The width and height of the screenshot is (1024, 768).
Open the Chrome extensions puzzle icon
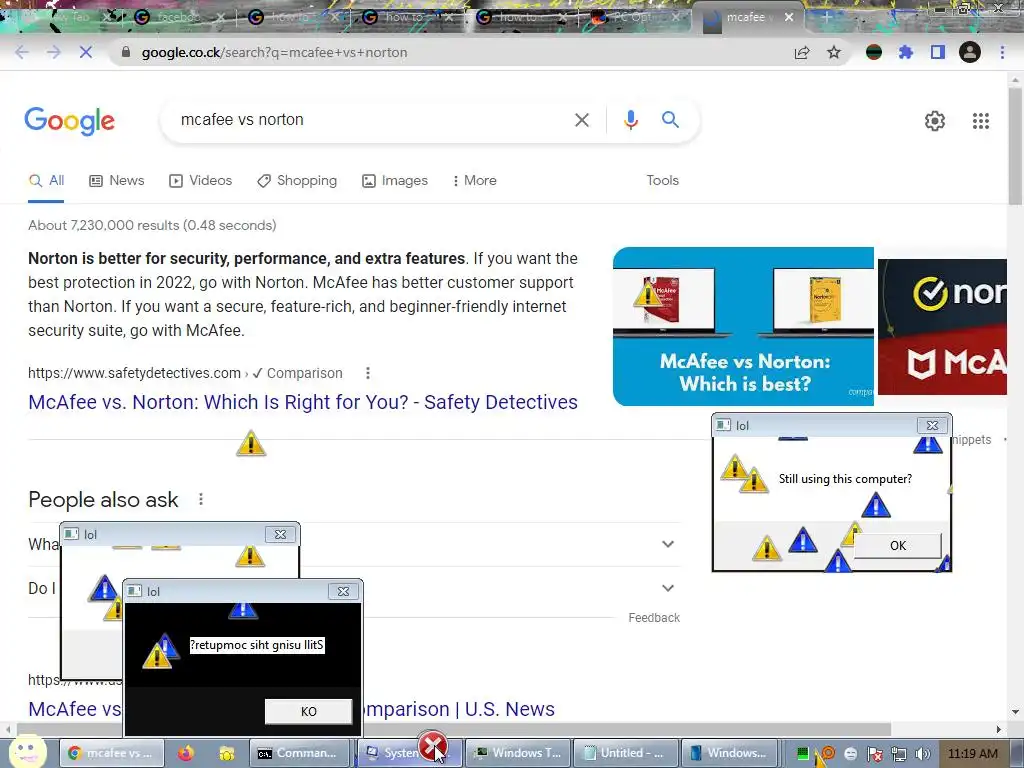point(905,52)
